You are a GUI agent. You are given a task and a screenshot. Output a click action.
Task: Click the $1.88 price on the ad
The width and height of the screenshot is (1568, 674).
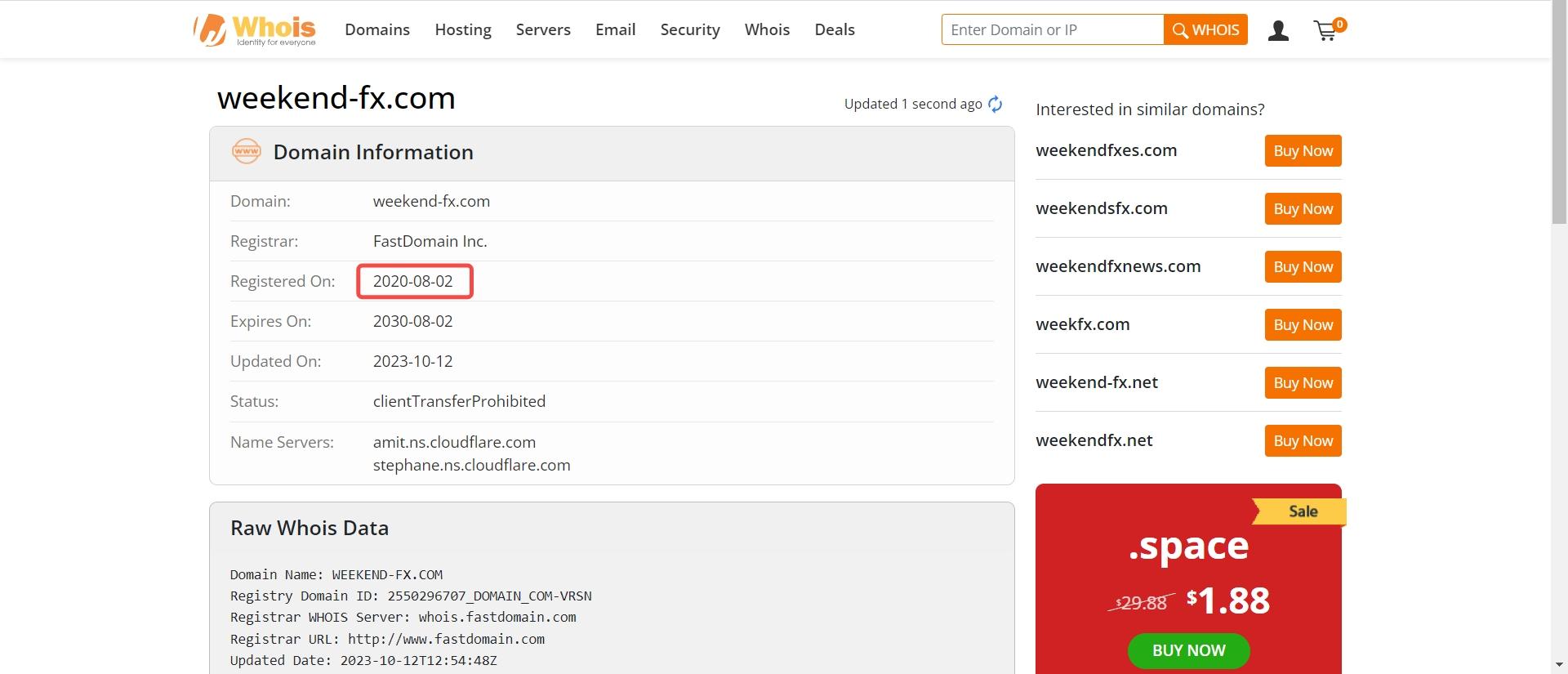(x=1228, y=600)
